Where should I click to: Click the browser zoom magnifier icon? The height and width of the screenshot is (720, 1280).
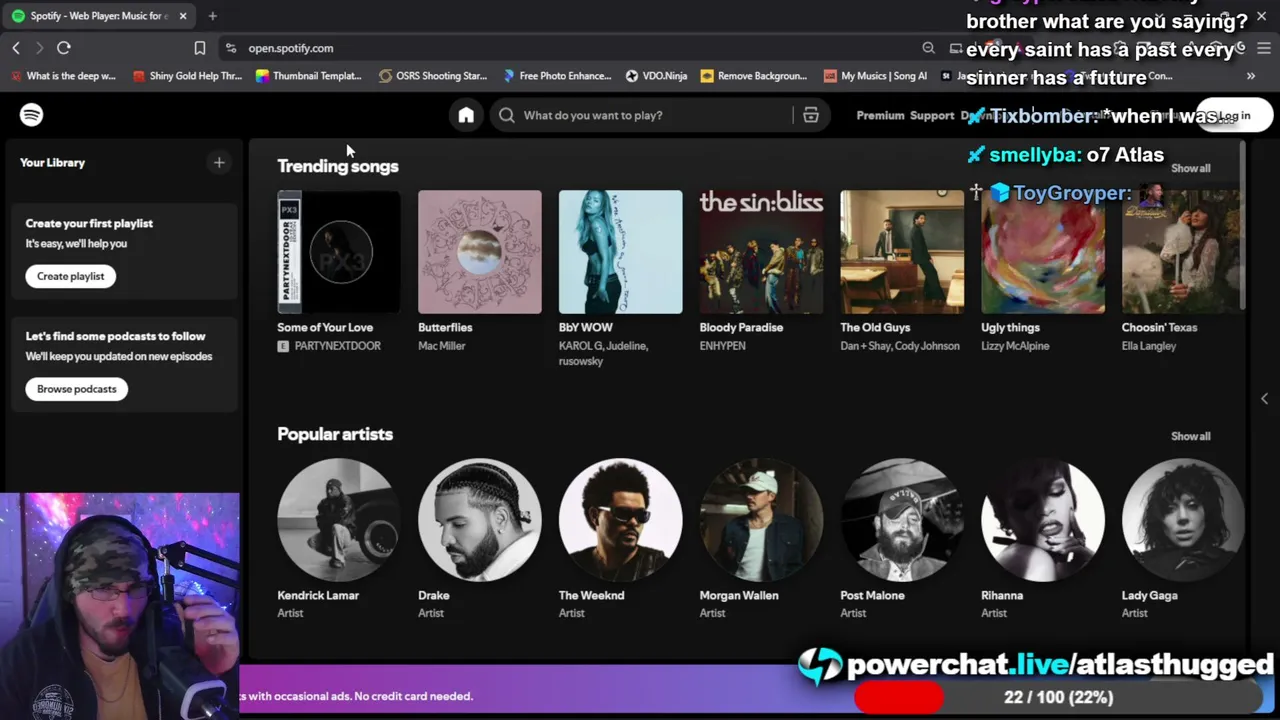tap(928, 48)
